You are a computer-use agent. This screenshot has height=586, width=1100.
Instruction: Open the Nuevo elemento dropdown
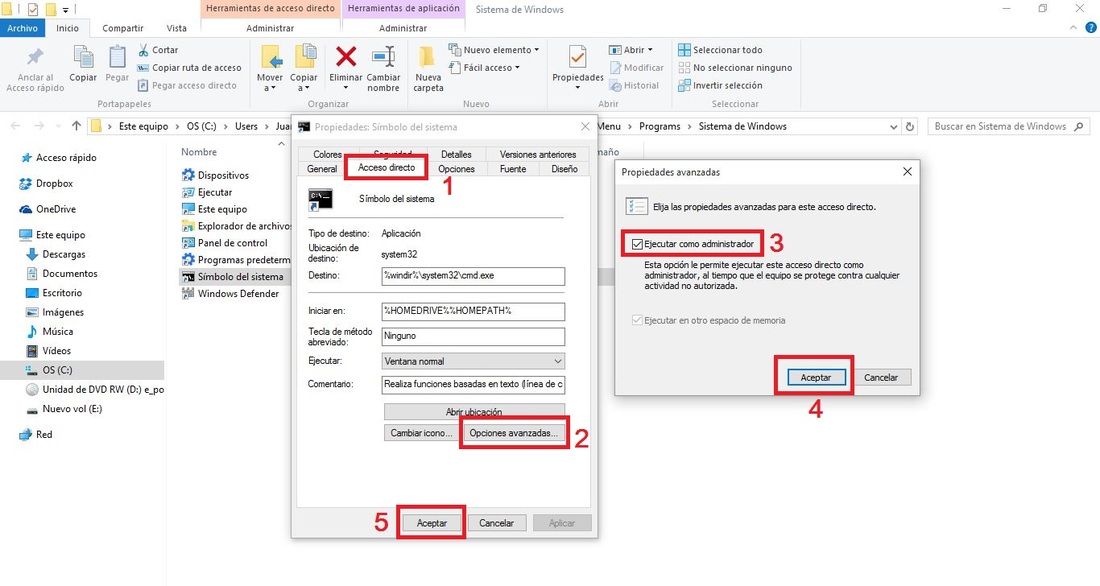coord(494,50)
